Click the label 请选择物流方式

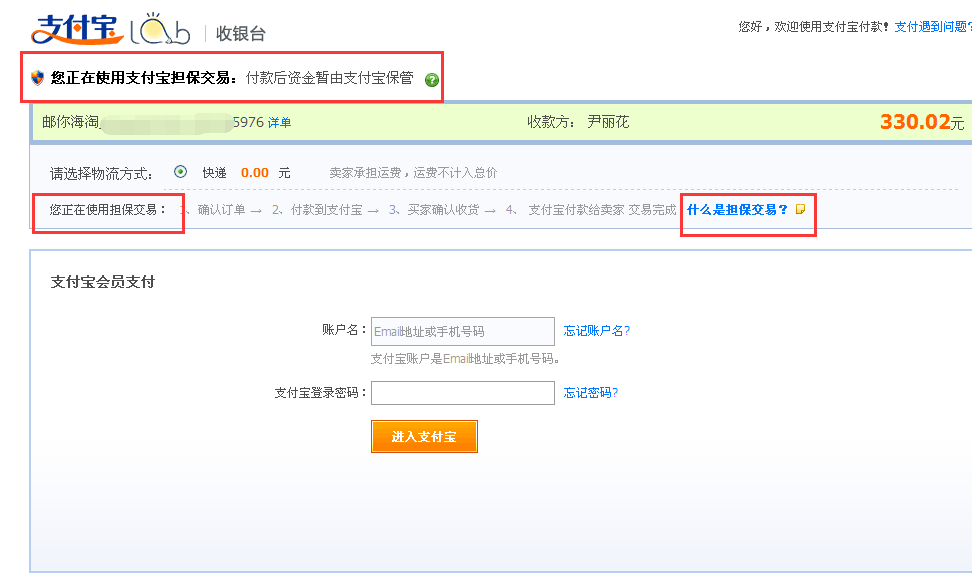click(x=101, y=174)
